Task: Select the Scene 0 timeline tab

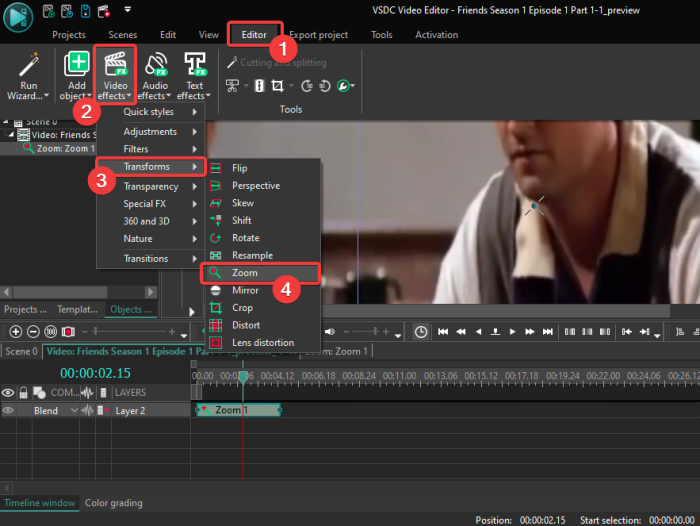Action: tap(21, 351)
